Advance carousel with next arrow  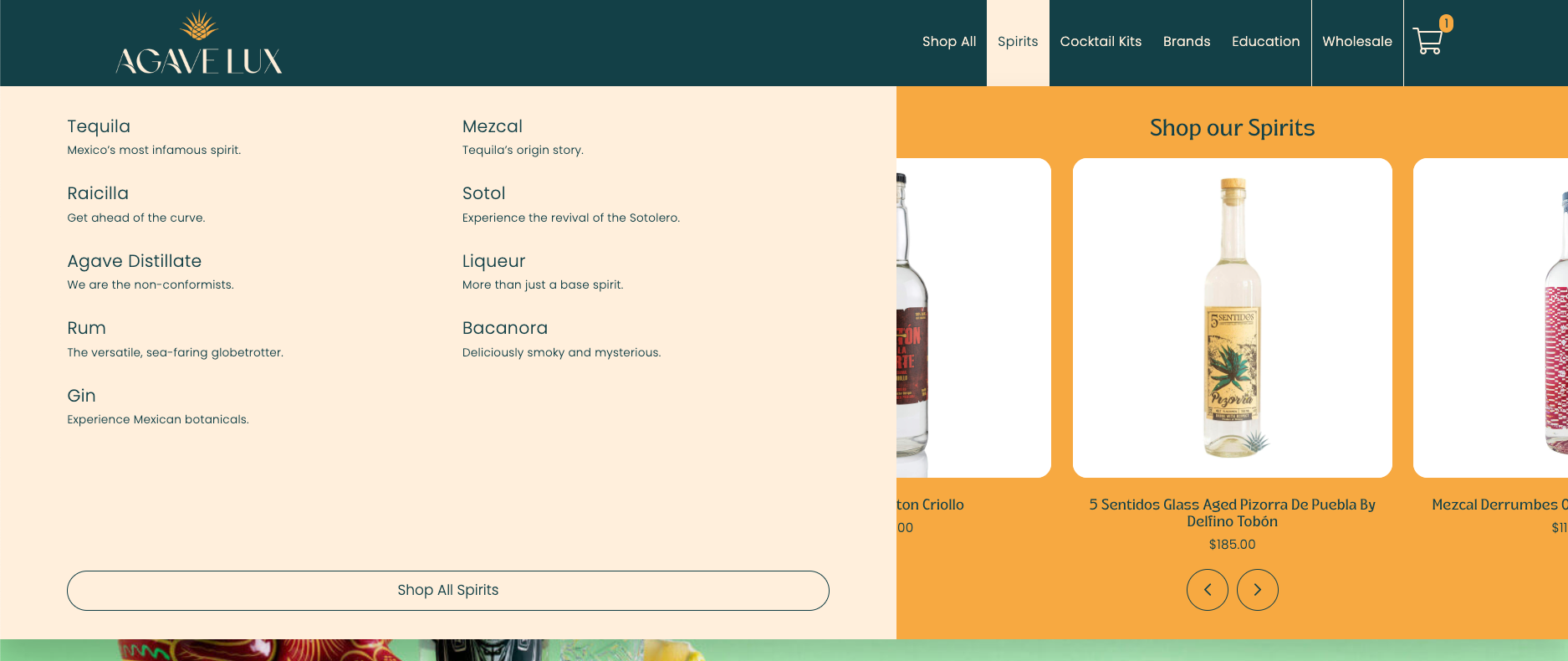click(x=1257, y=590)
